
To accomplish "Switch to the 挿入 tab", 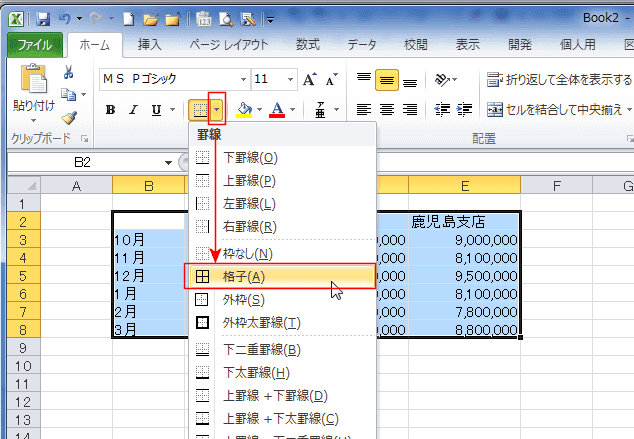I will [150, 45].
